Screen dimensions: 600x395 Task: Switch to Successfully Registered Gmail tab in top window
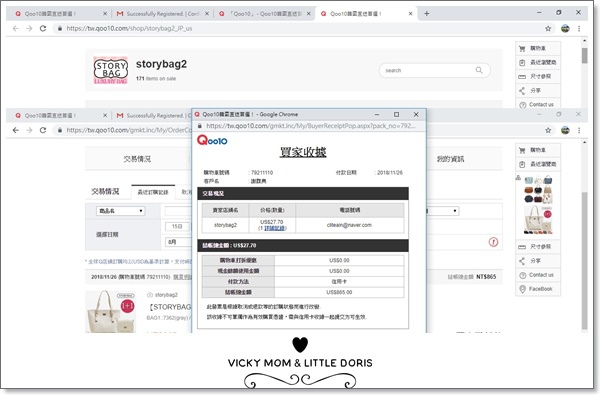(163, 14)
